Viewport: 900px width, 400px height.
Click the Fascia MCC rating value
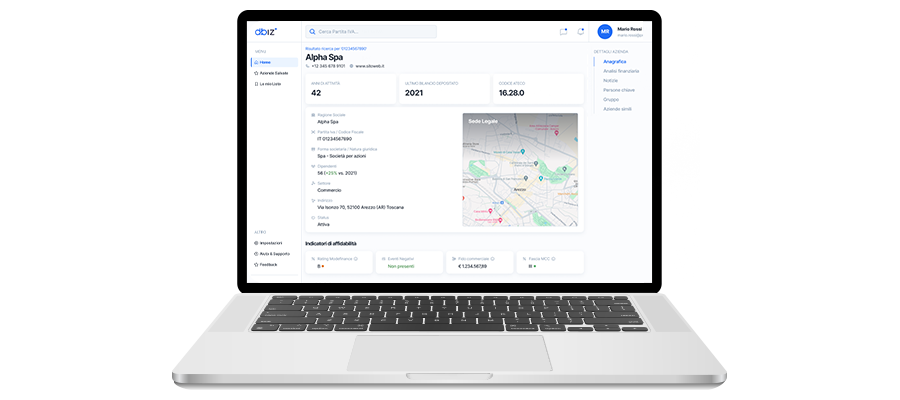532,266
